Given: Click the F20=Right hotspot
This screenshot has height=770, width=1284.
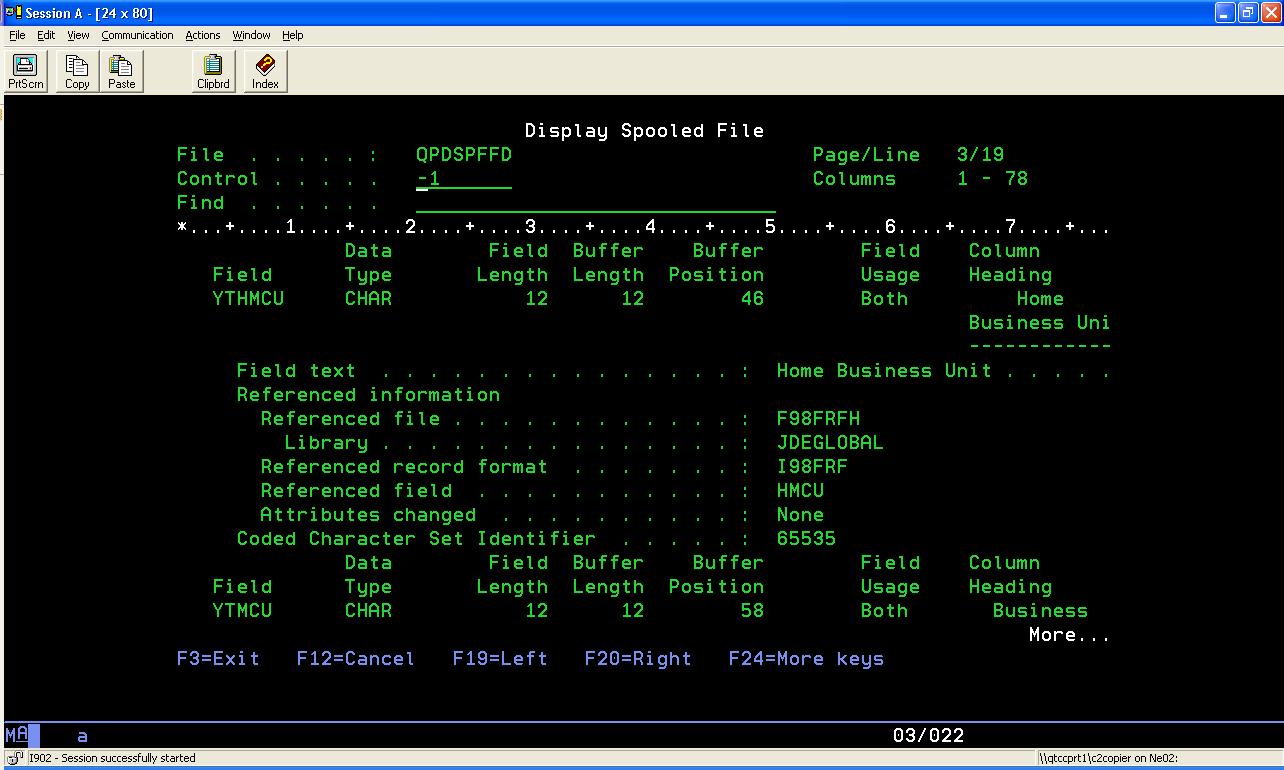Looking at the screenshot, I should click(x=637, y=658).
